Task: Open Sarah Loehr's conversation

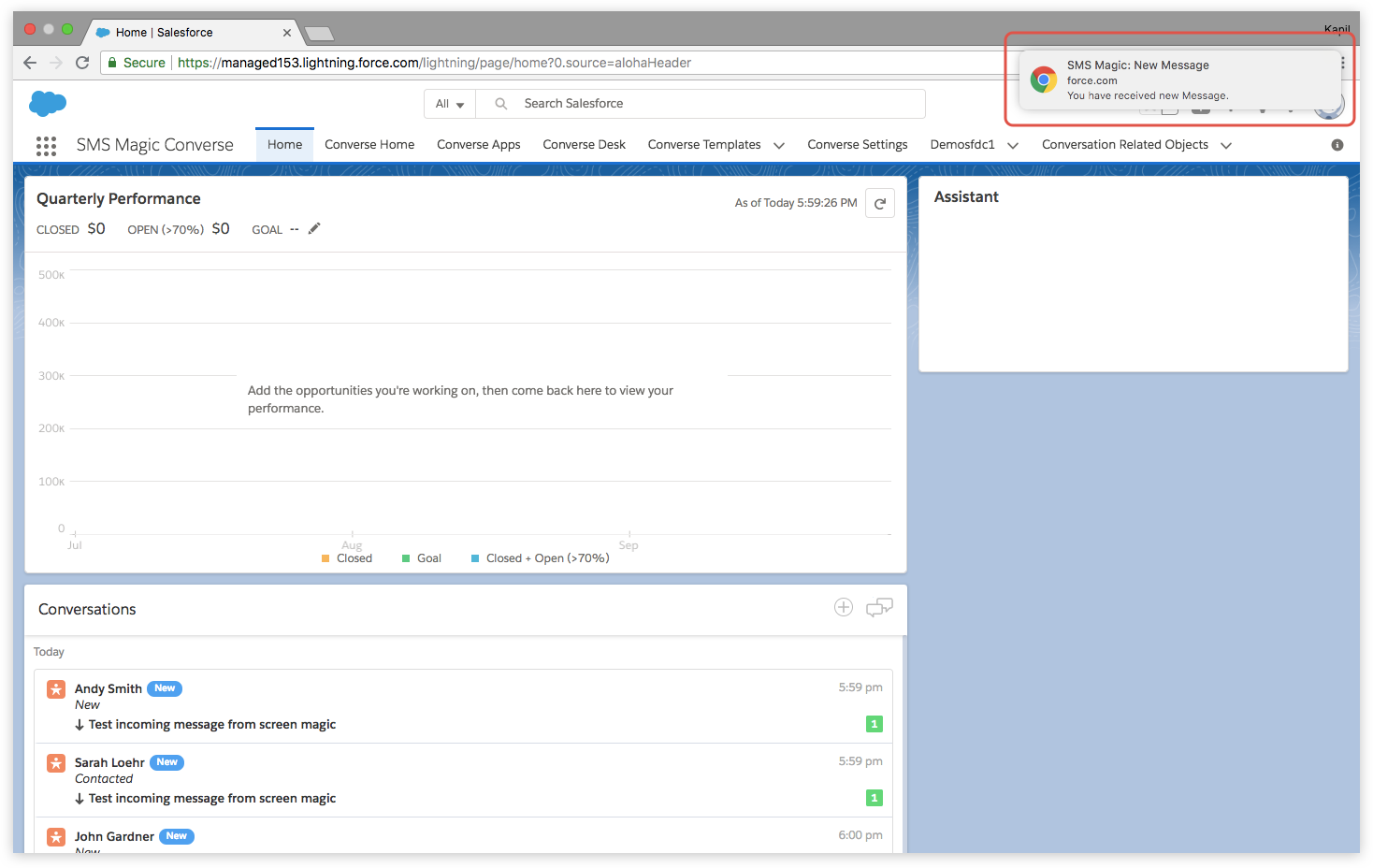Action: point(464,780)
